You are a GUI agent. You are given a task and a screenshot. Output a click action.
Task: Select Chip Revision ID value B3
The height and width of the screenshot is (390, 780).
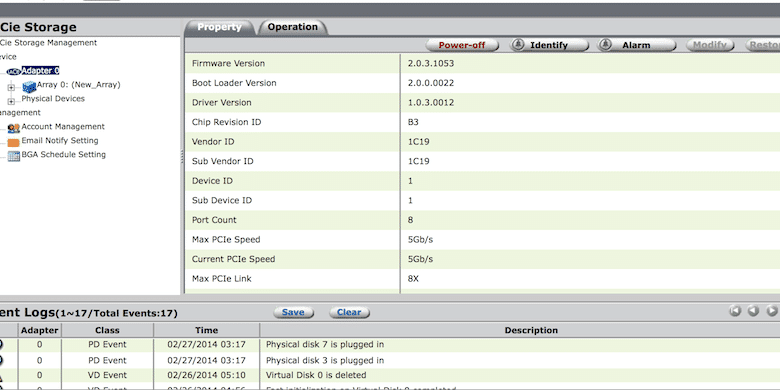(x=413, y=122)
